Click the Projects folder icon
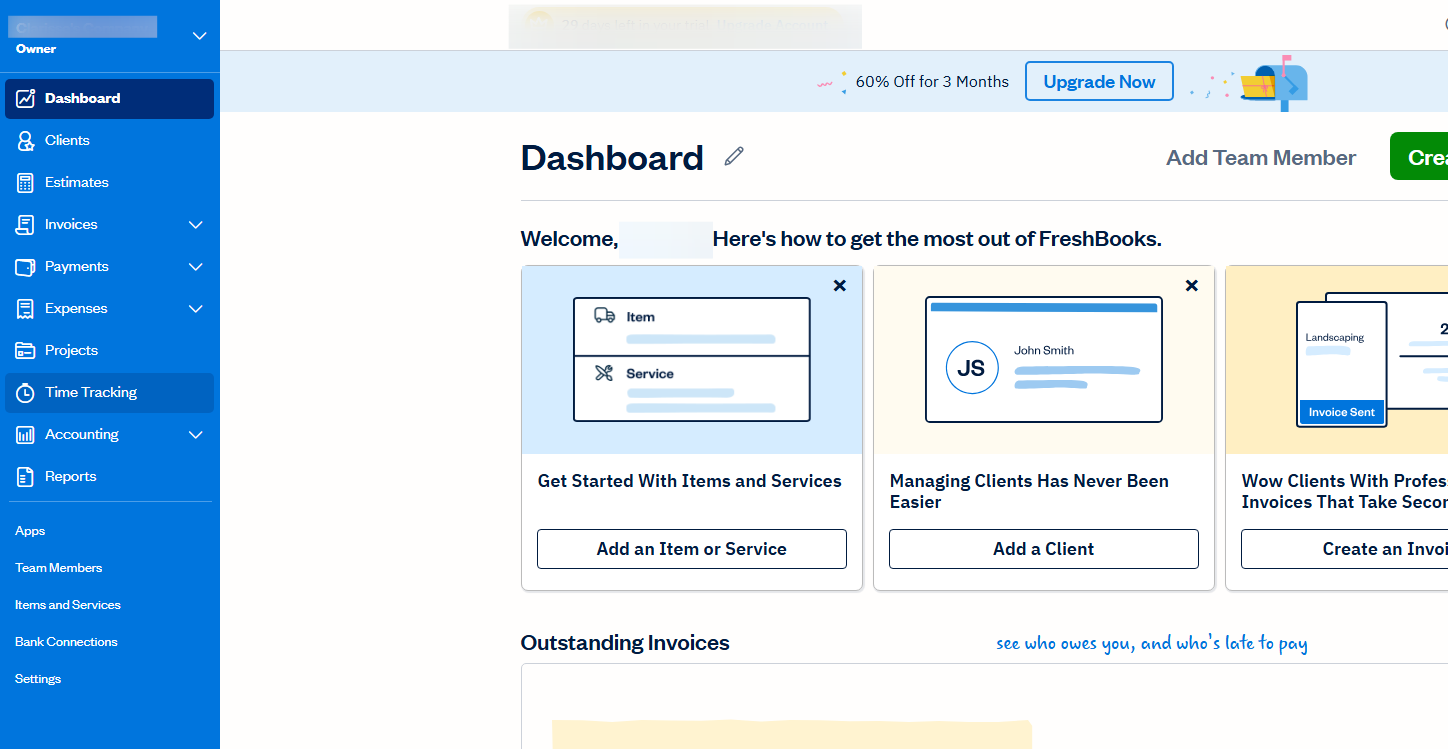This screenshot has width=1448, height=749. pos(26,350)
